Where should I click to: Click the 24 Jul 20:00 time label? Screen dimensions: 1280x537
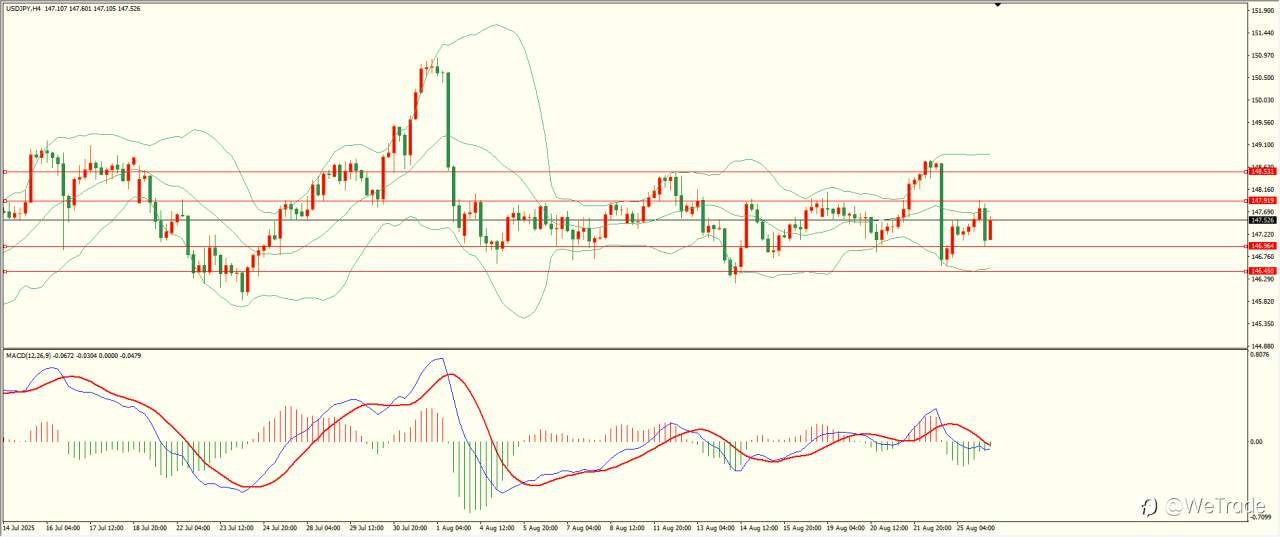coord(281,527)
